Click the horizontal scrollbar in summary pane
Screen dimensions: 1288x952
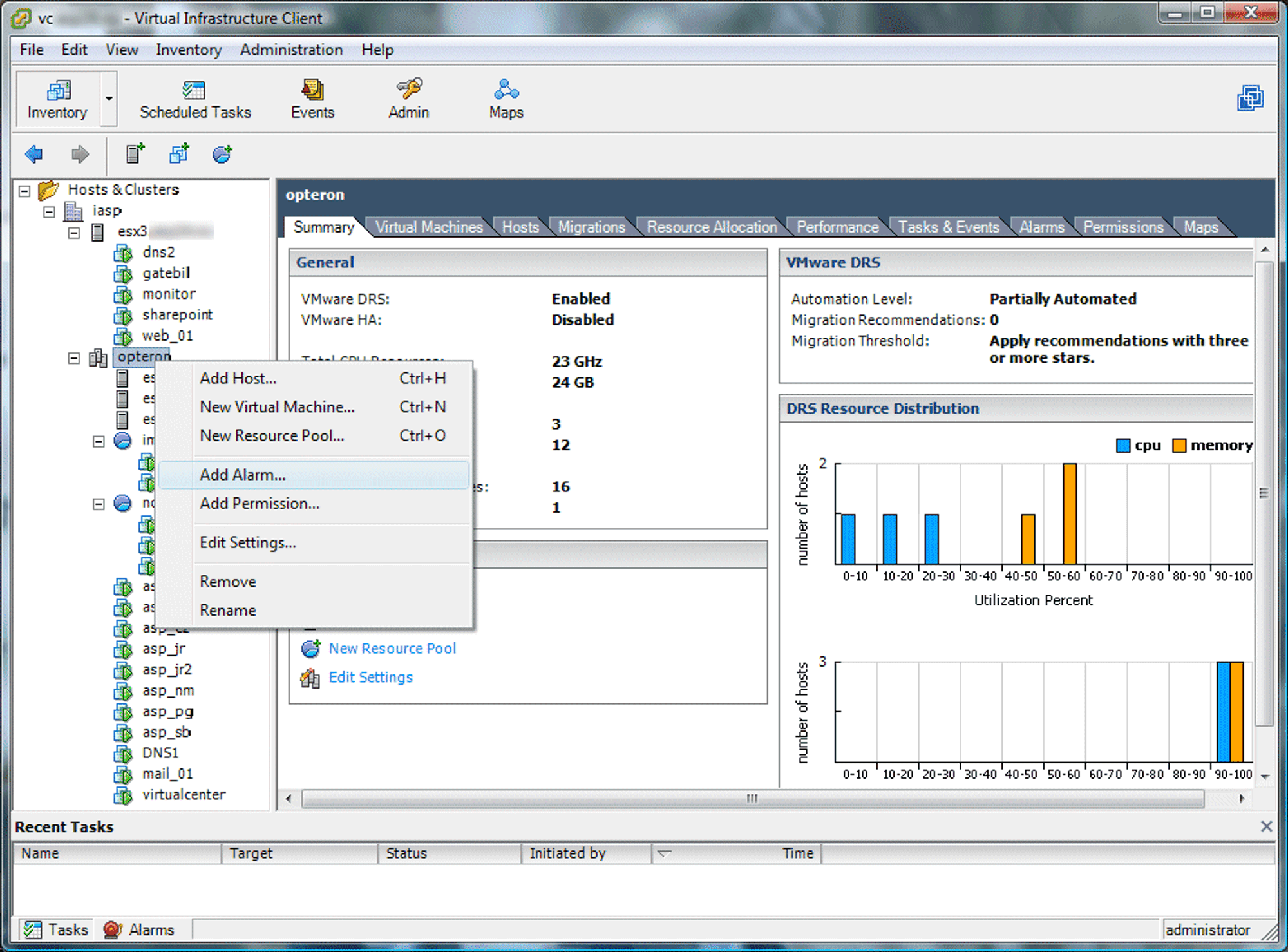pos(752,799)
